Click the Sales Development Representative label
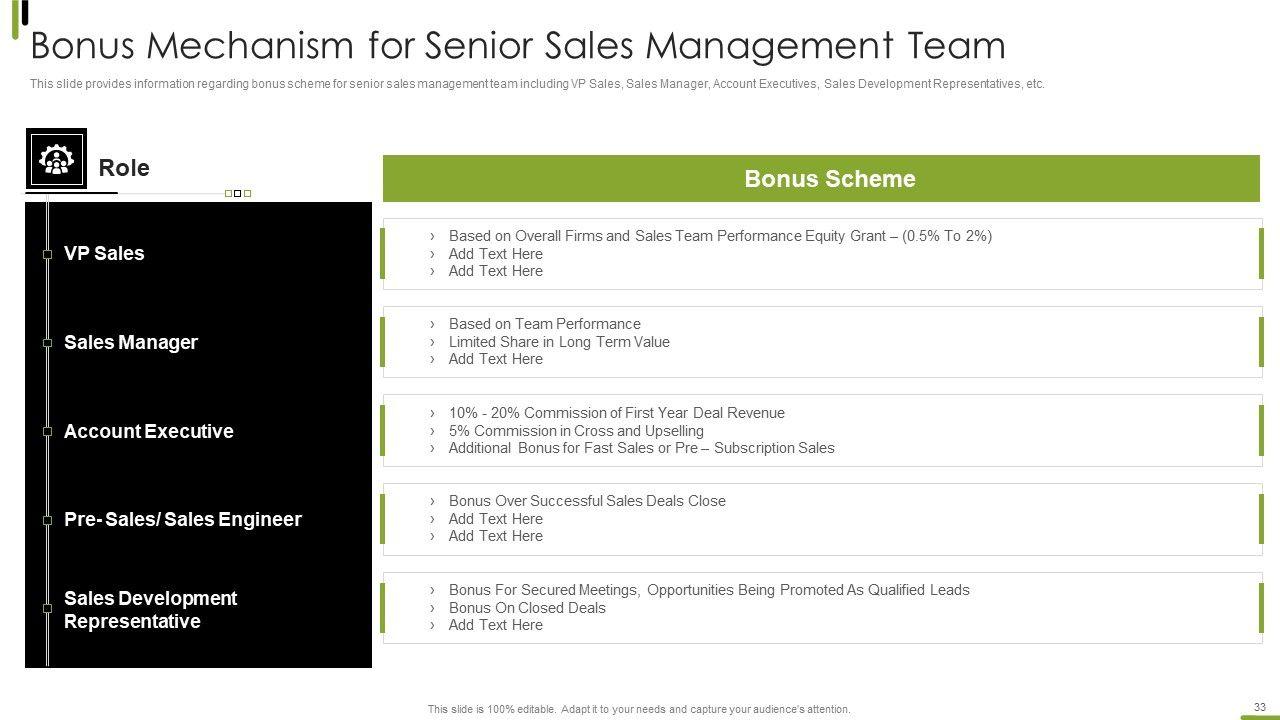The height and width of the screenshot is (720, 1280). 151,610
